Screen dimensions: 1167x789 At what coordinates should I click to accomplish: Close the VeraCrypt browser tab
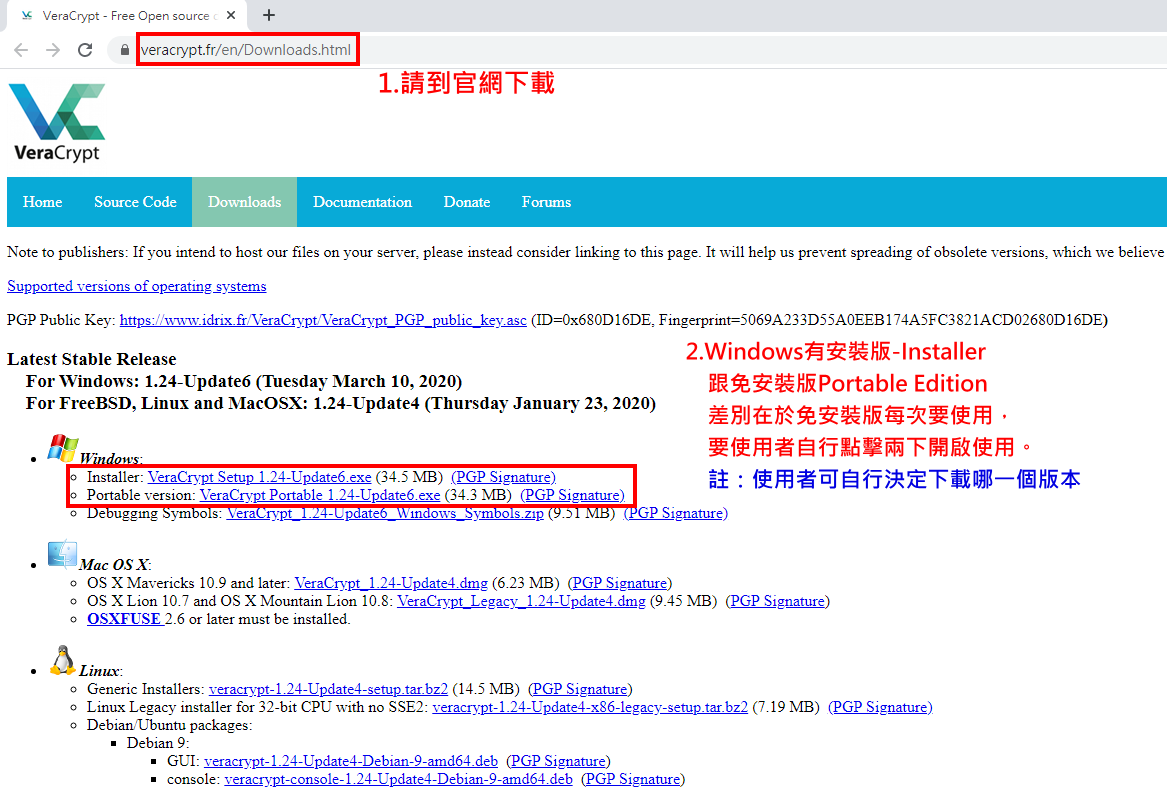click(231, 15)
